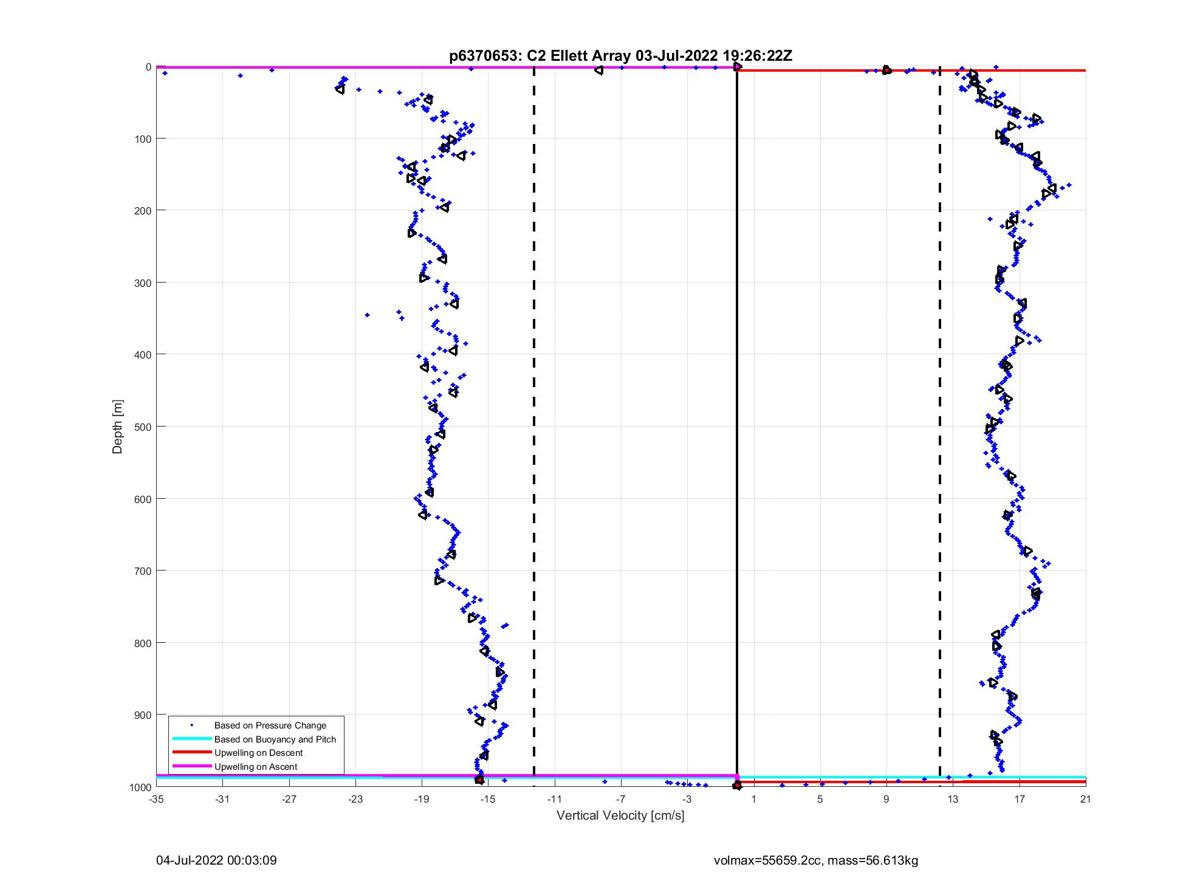
Task: Click the velocity tick label -23
Action: pos(355,799)
